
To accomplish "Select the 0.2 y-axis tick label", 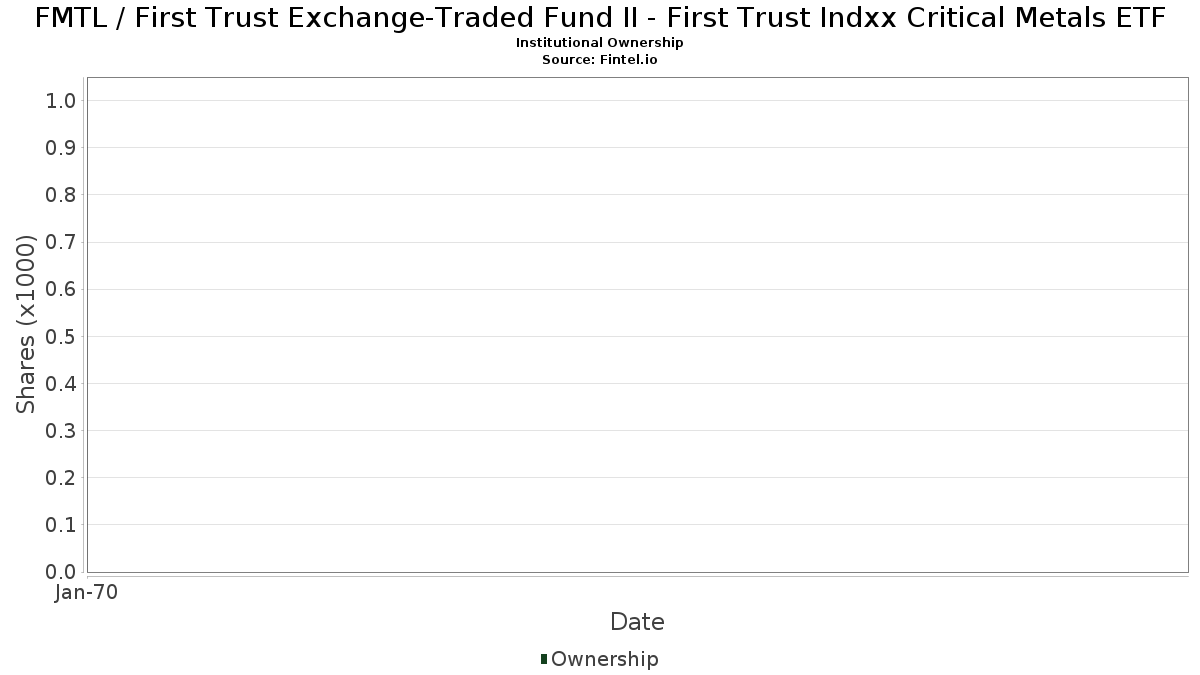I will tap(61, 477).
